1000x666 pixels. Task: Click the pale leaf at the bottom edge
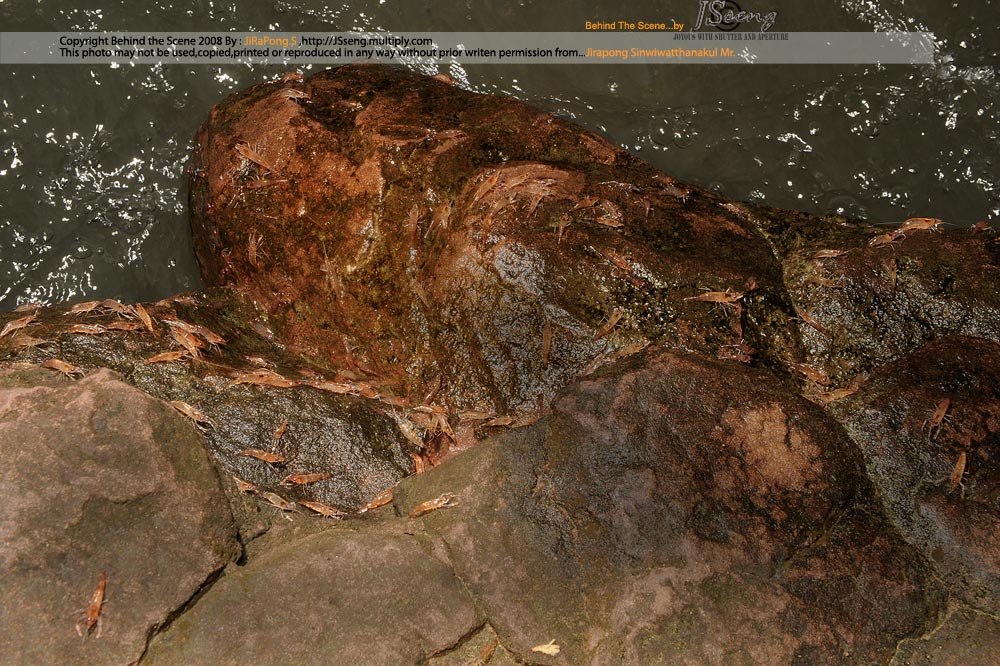(546, 648)
